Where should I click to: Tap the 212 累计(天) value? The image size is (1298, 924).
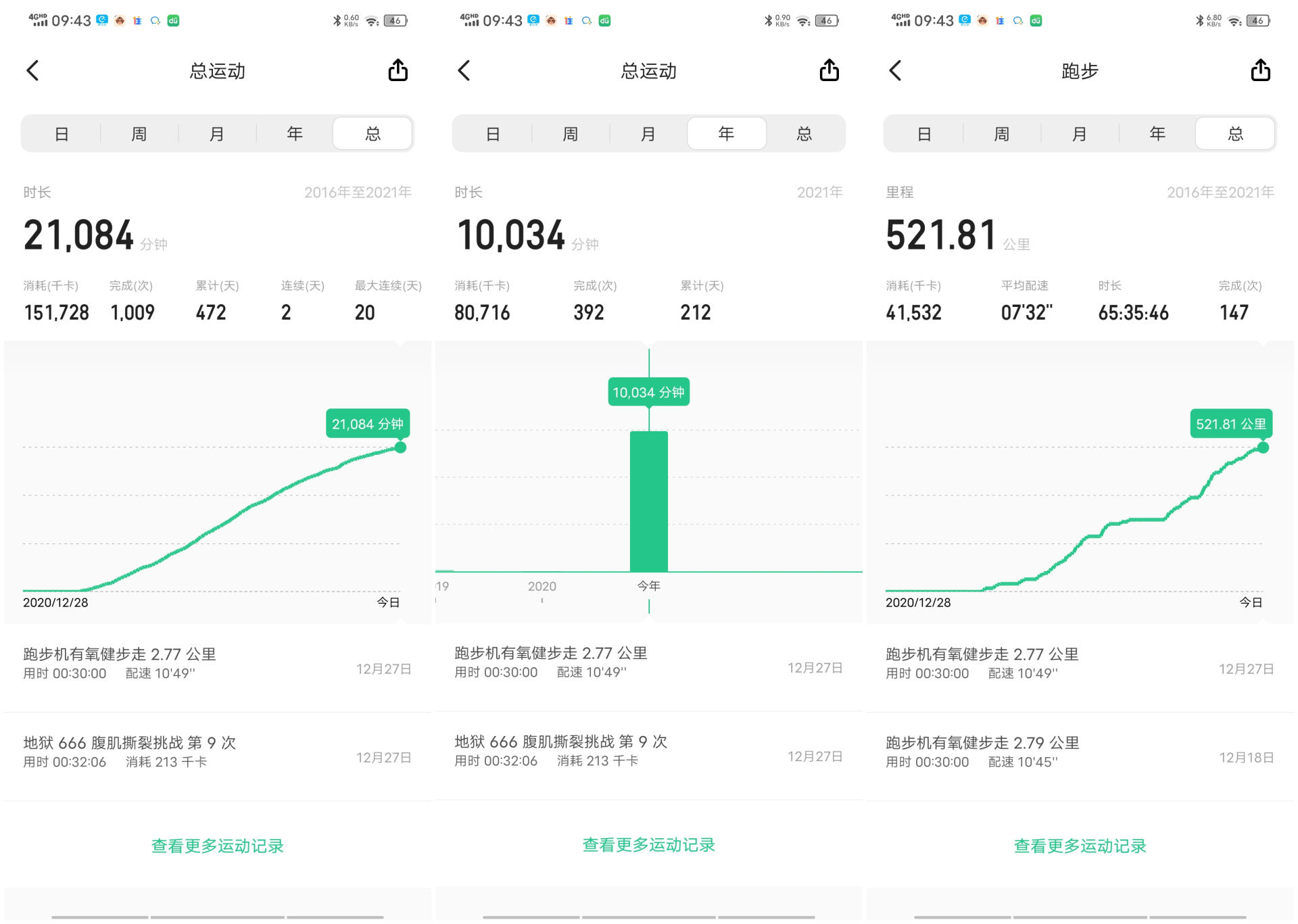coord(696,312)
